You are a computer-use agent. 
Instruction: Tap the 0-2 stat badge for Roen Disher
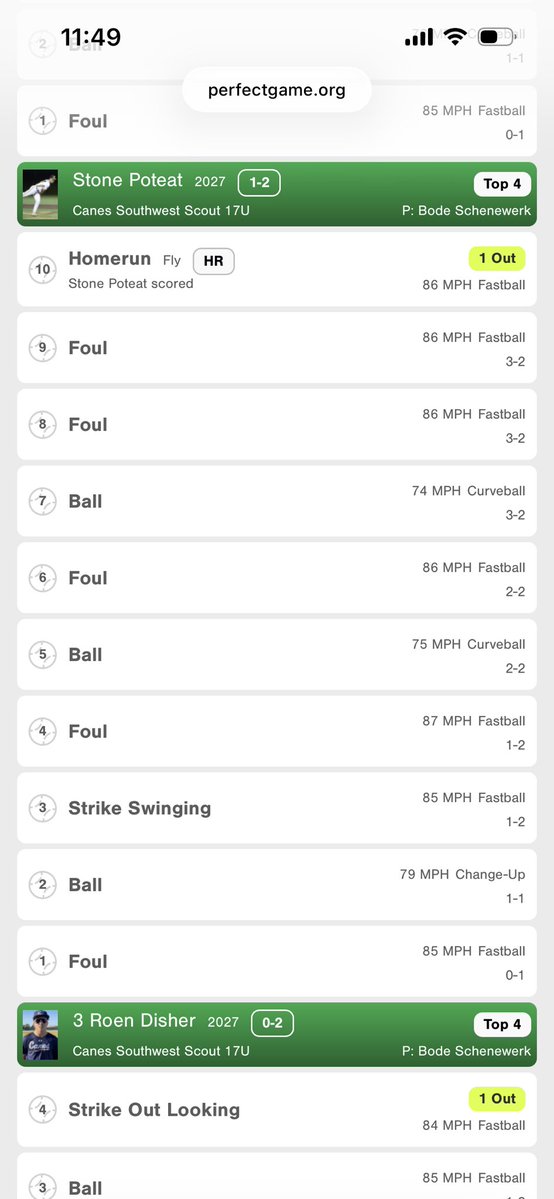tap(272, 1023)
